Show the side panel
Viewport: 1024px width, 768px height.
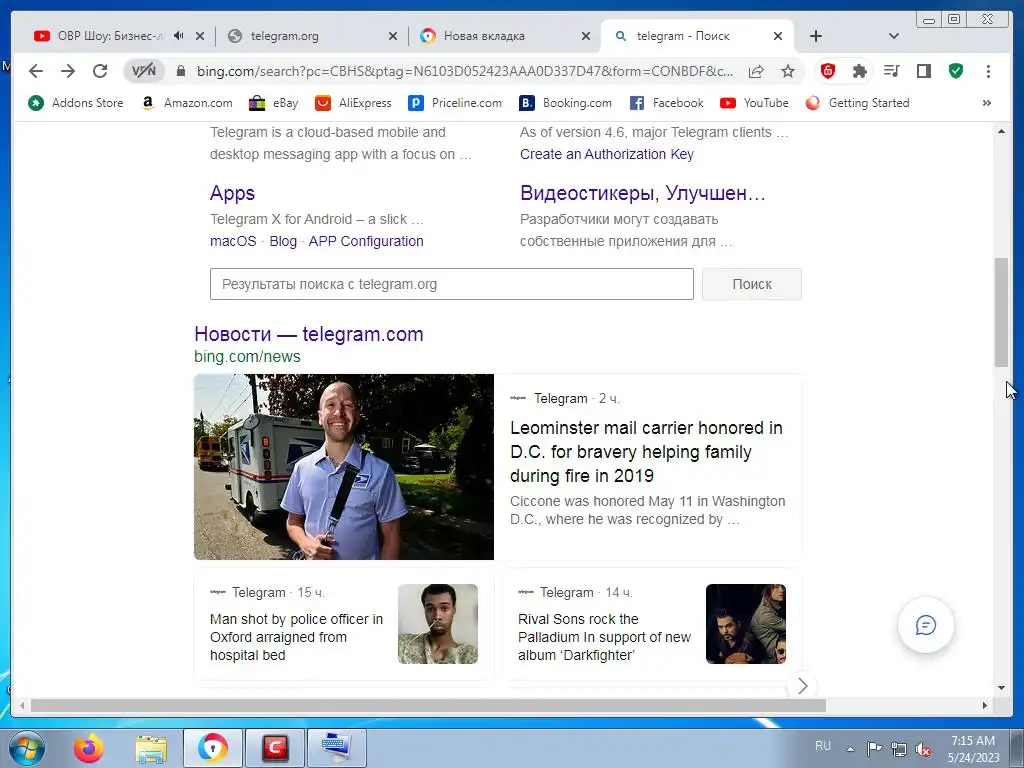tap(923, 71)
